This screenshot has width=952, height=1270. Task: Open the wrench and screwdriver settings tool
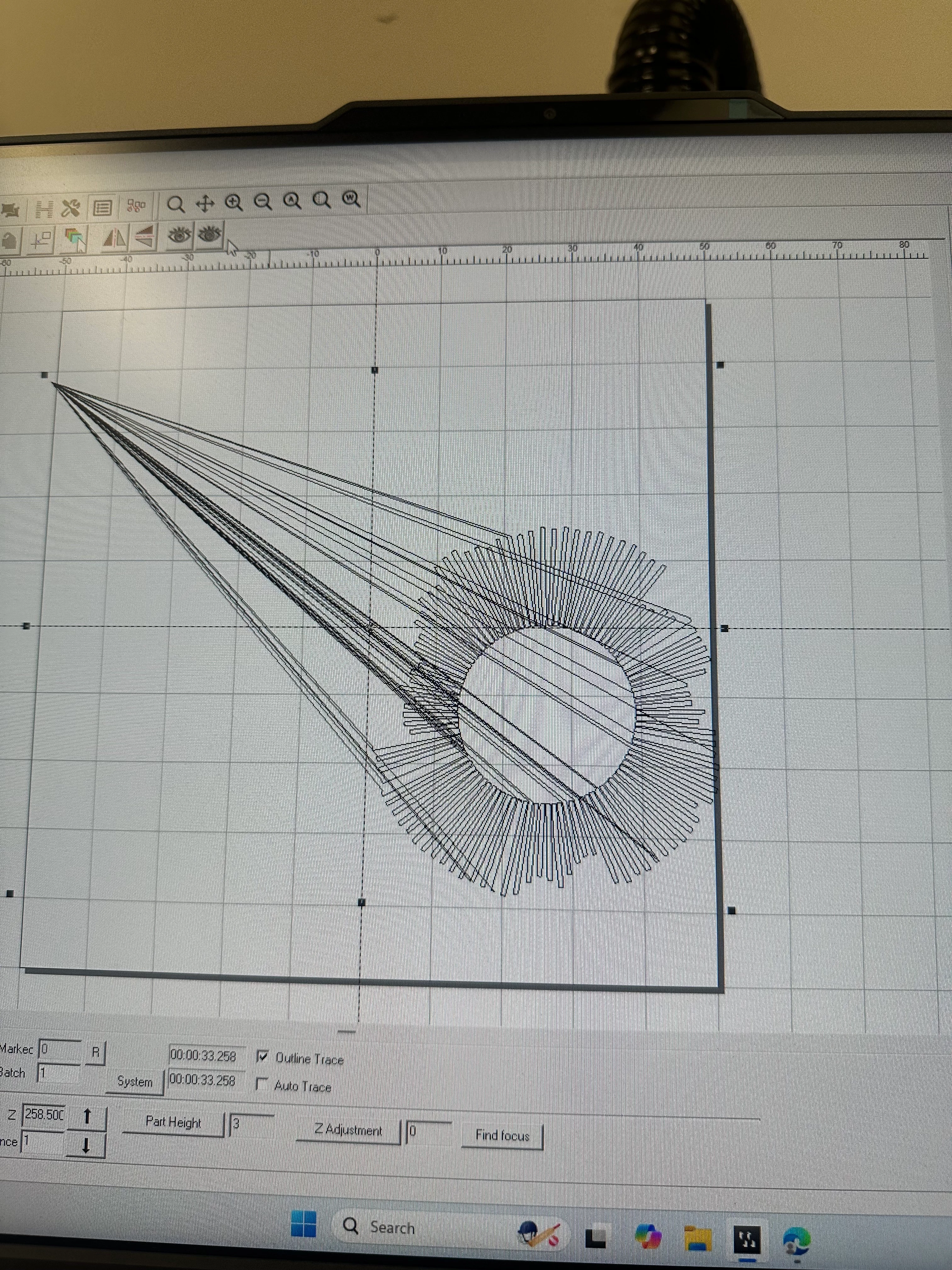point(72,208)
